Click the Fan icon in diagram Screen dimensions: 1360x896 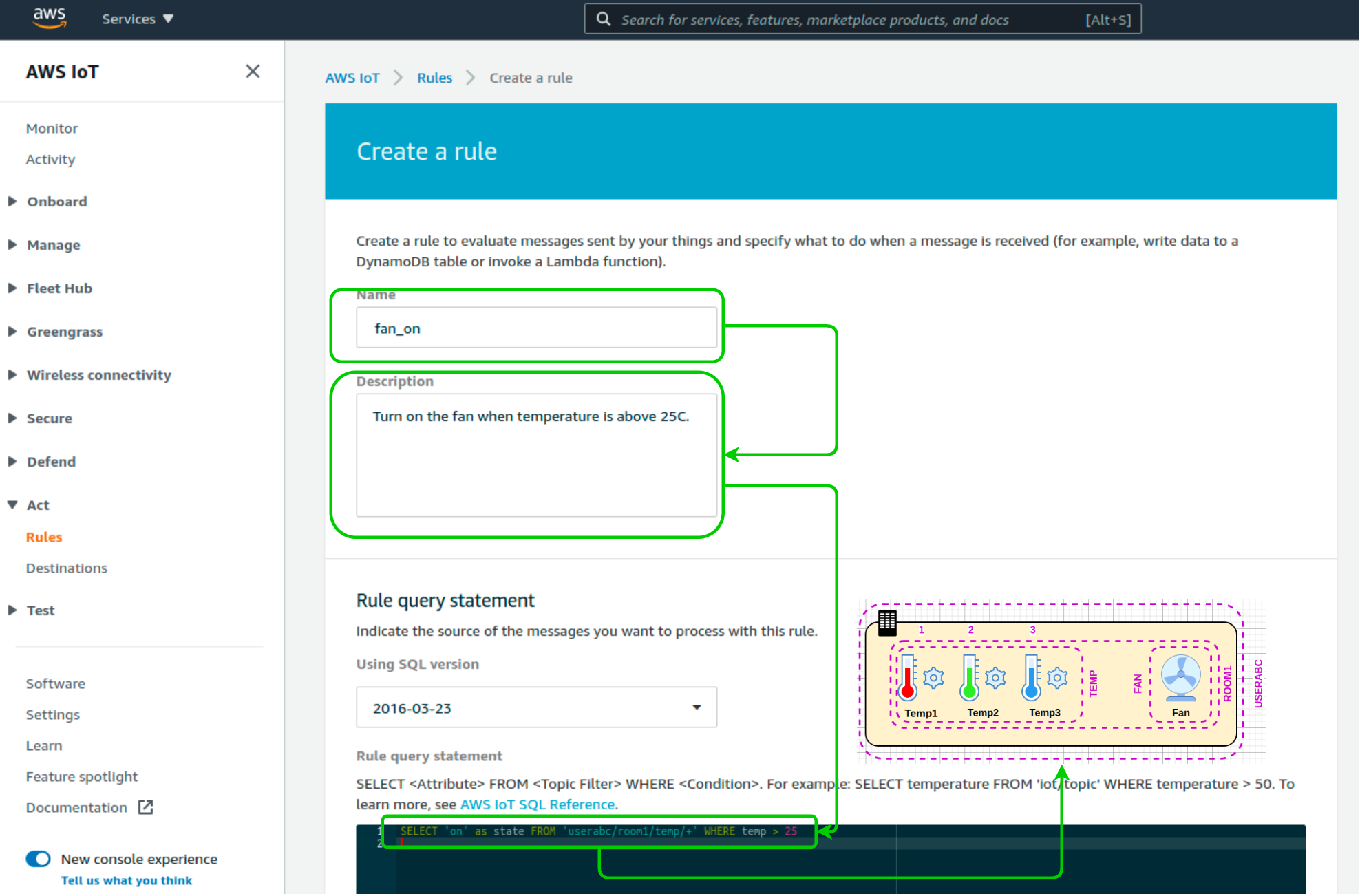1181,678
